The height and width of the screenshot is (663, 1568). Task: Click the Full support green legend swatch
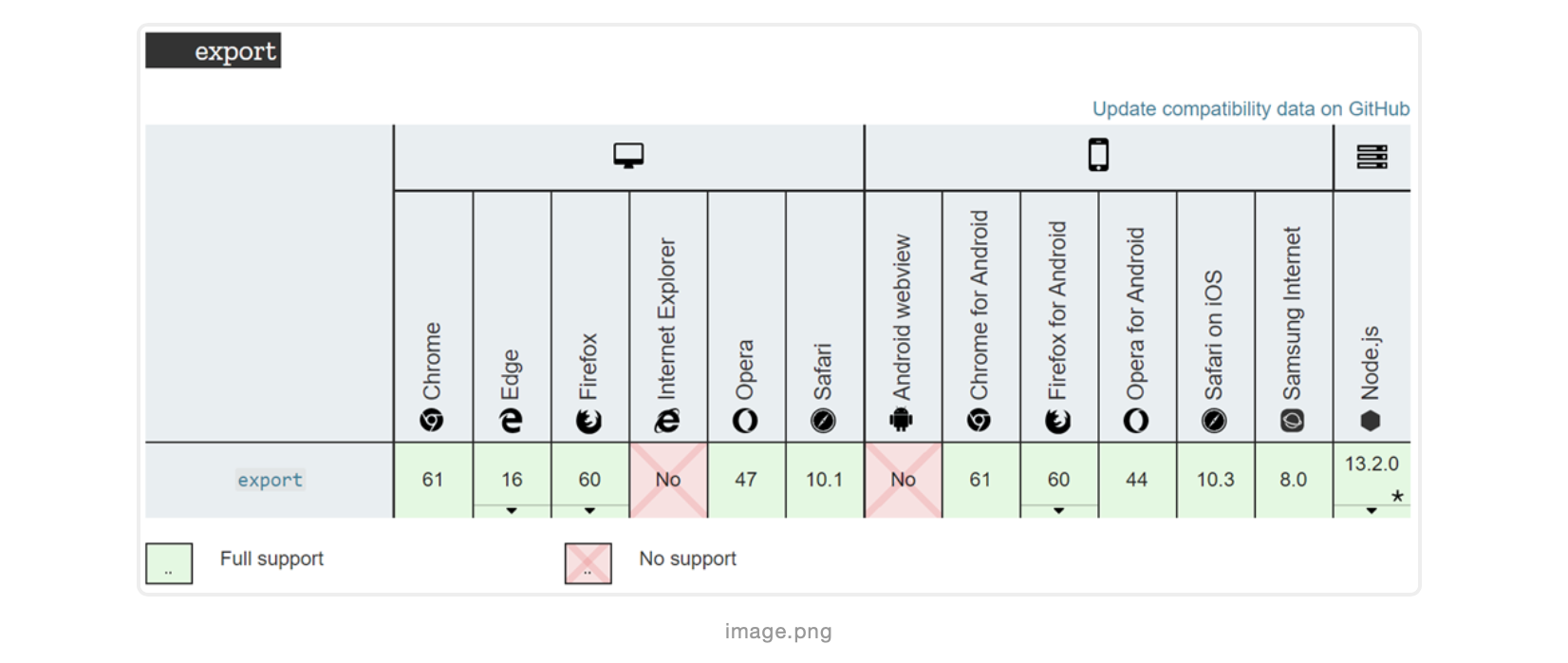[169, 563]
